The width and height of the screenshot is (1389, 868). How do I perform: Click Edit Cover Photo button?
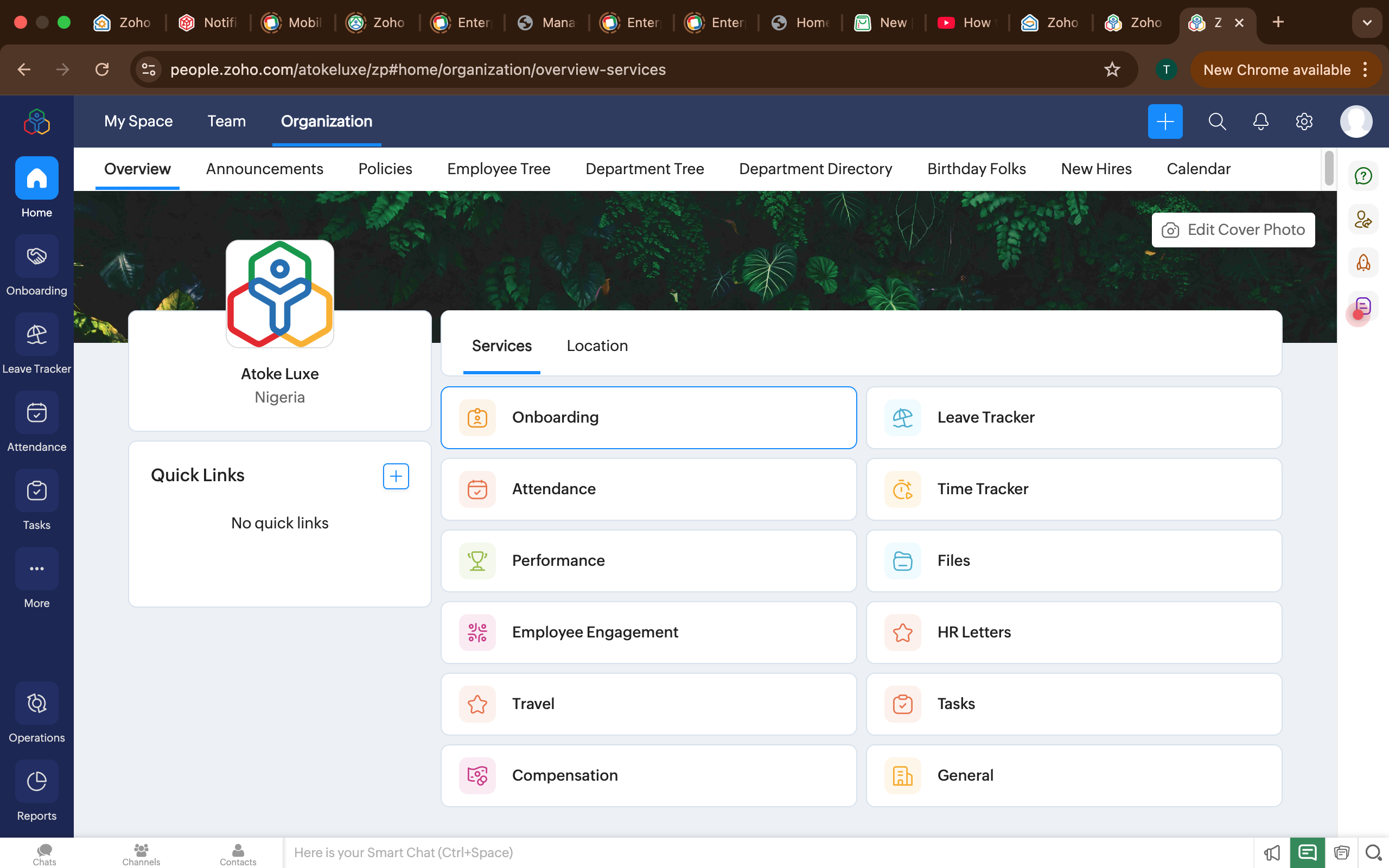(1233, 229)
